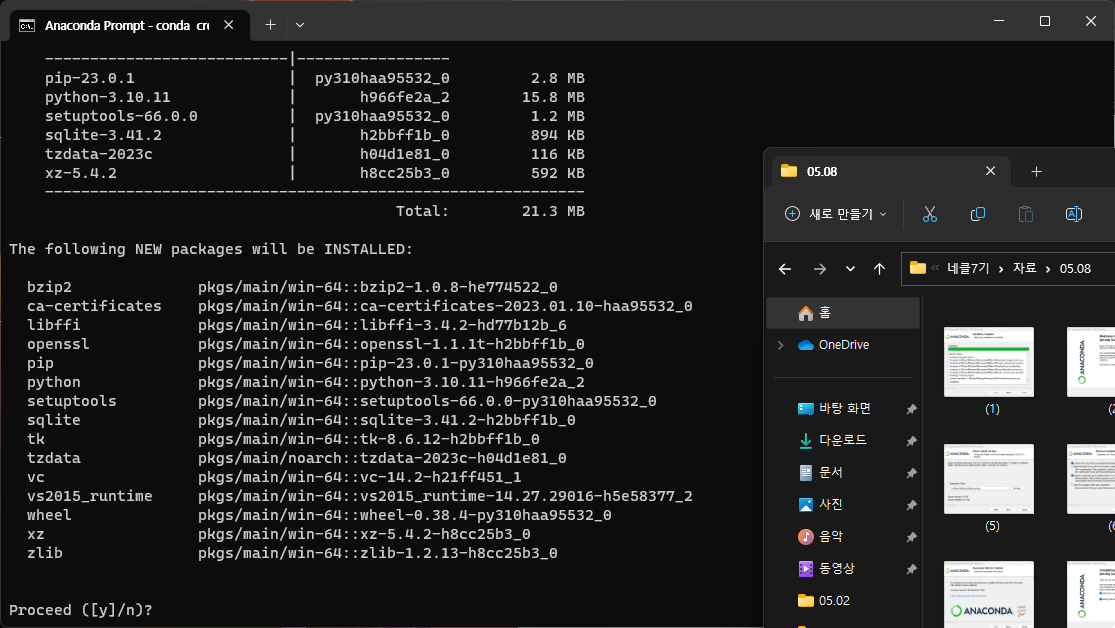
Task: Expand hidden breadcrumb path chevrons
Action: click(935, 268)
